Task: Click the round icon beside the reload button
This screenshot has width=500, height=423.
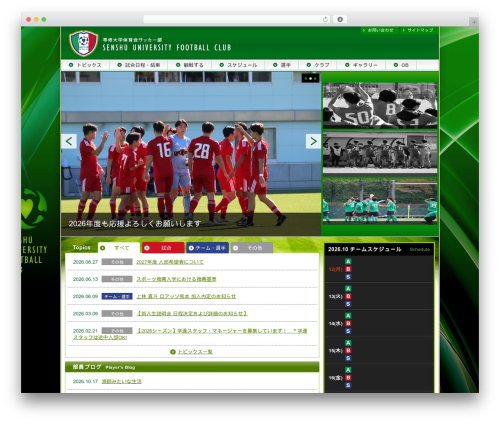Action: click(340, 19)
